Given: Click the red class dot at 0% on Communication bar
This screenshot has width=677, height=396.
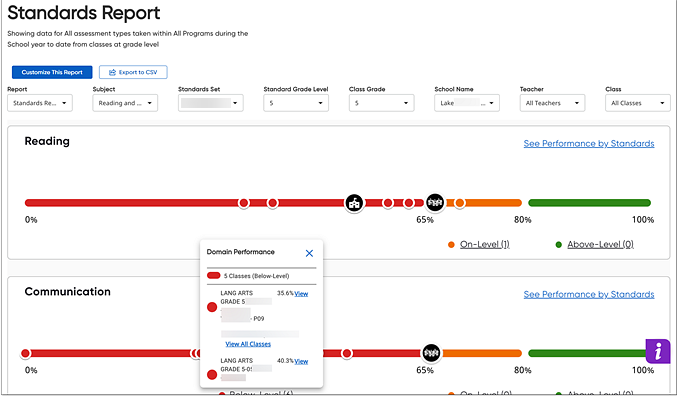Looking at the screenshot, I should coord(25,354).
